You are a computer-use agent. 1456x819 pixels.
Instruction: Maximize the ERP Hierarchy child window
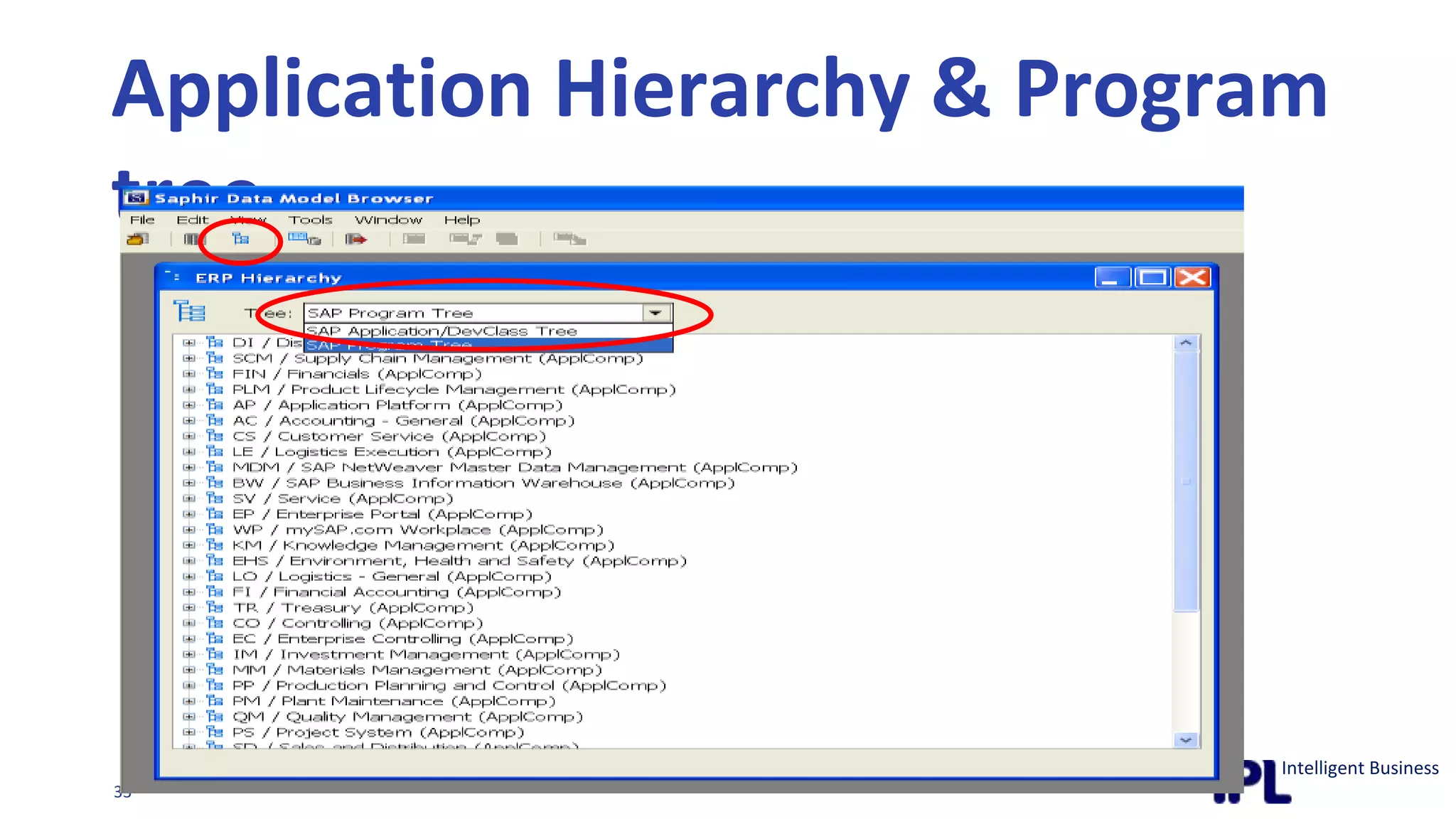click(1152, 277)
